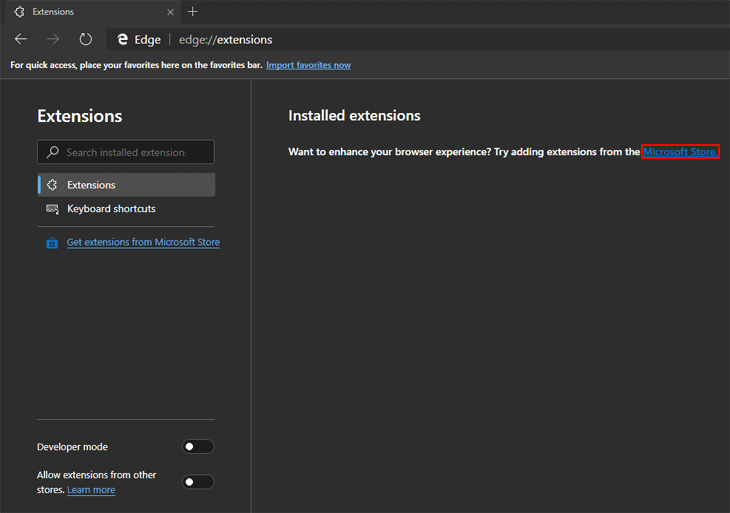
Task: Click the Microsoft Store bag icon
Action: coord(52,243)
